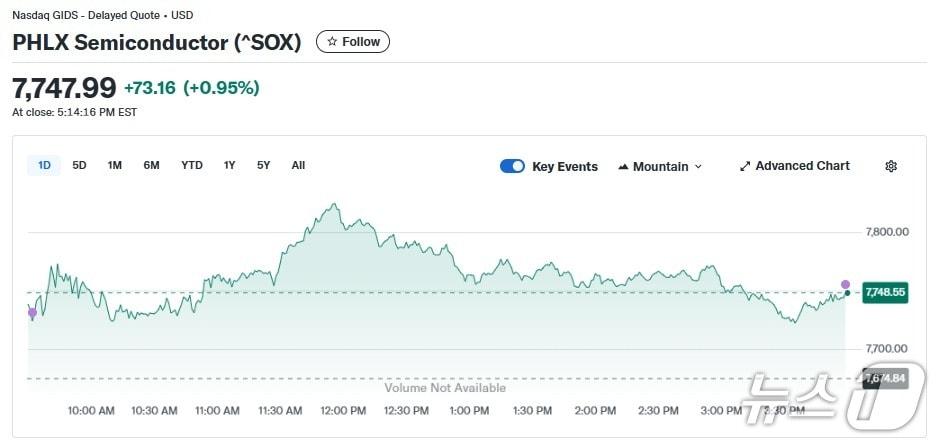Image resolution: width=939 pixels, height=444 pixels.
Task: Show the All time range chart
Action: point(298,166)
